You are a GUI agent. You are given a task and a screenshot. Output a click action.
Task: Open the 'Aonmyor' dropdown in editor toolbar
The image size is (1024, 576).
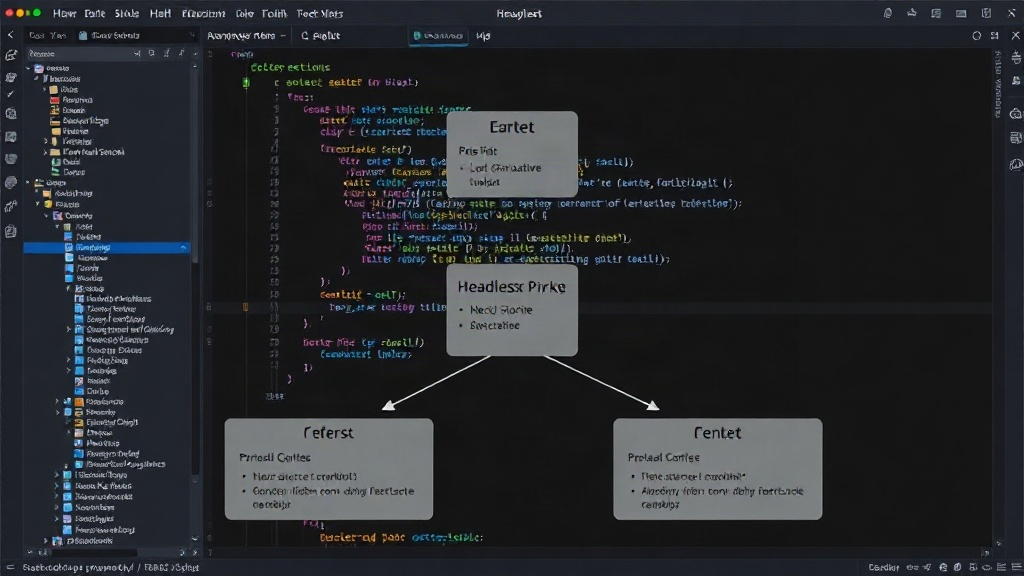246,36
